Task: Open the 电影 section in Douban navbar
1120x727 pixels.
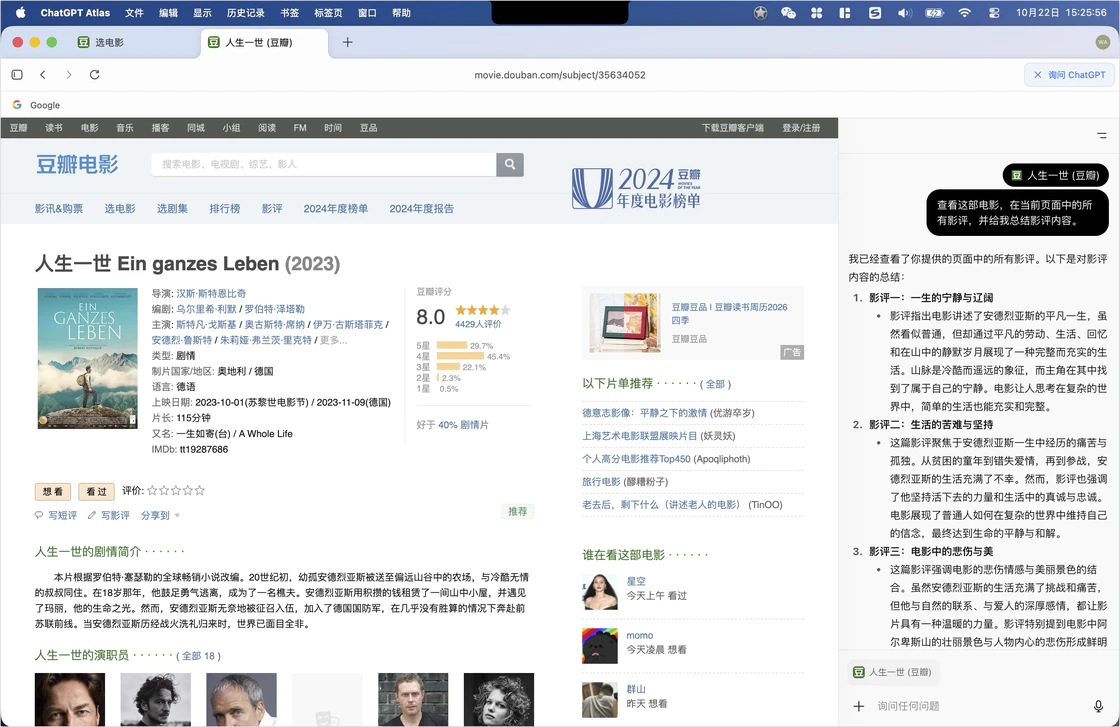Action: (89, 128)
